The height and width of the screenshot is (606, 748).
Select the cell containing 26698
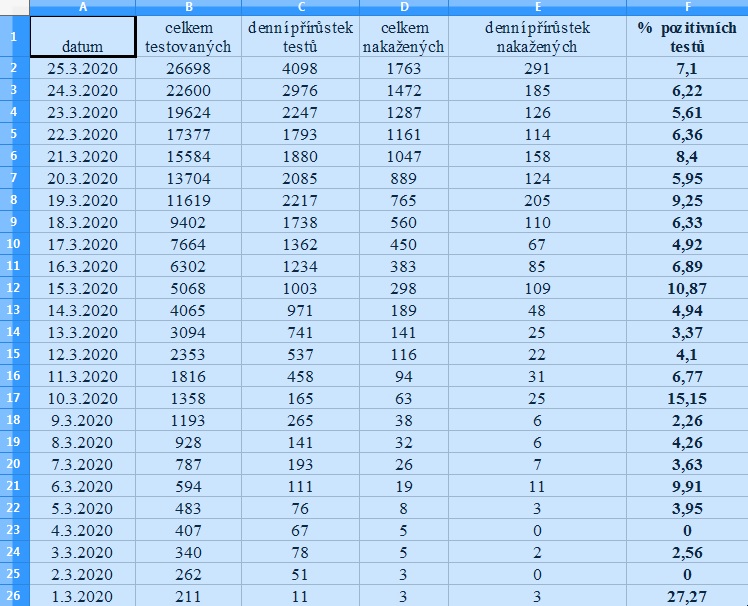(x=188, y=68)
